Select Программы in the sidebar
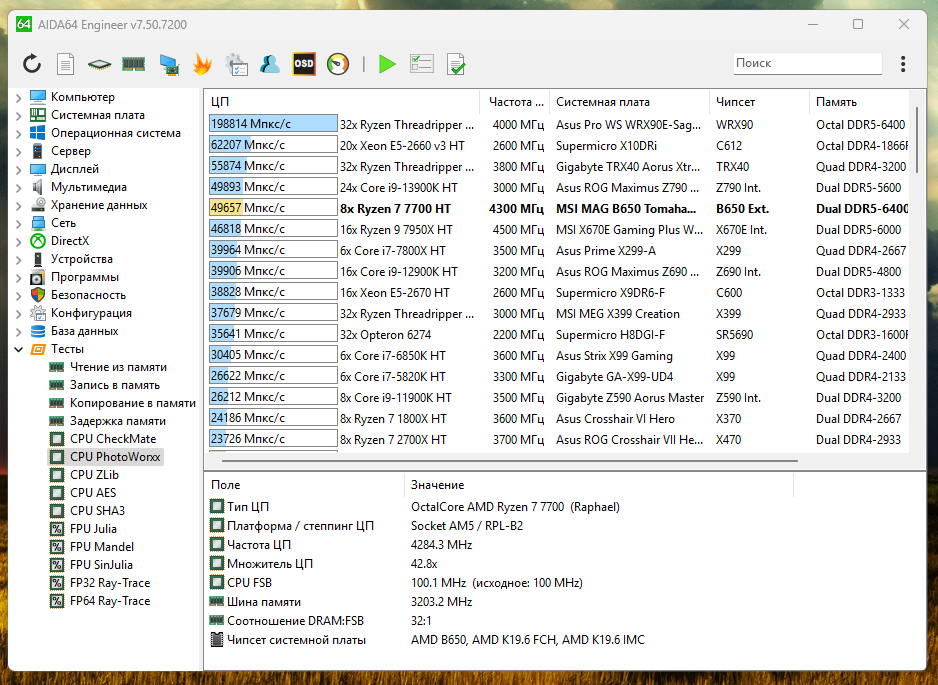 click(84, 276)
